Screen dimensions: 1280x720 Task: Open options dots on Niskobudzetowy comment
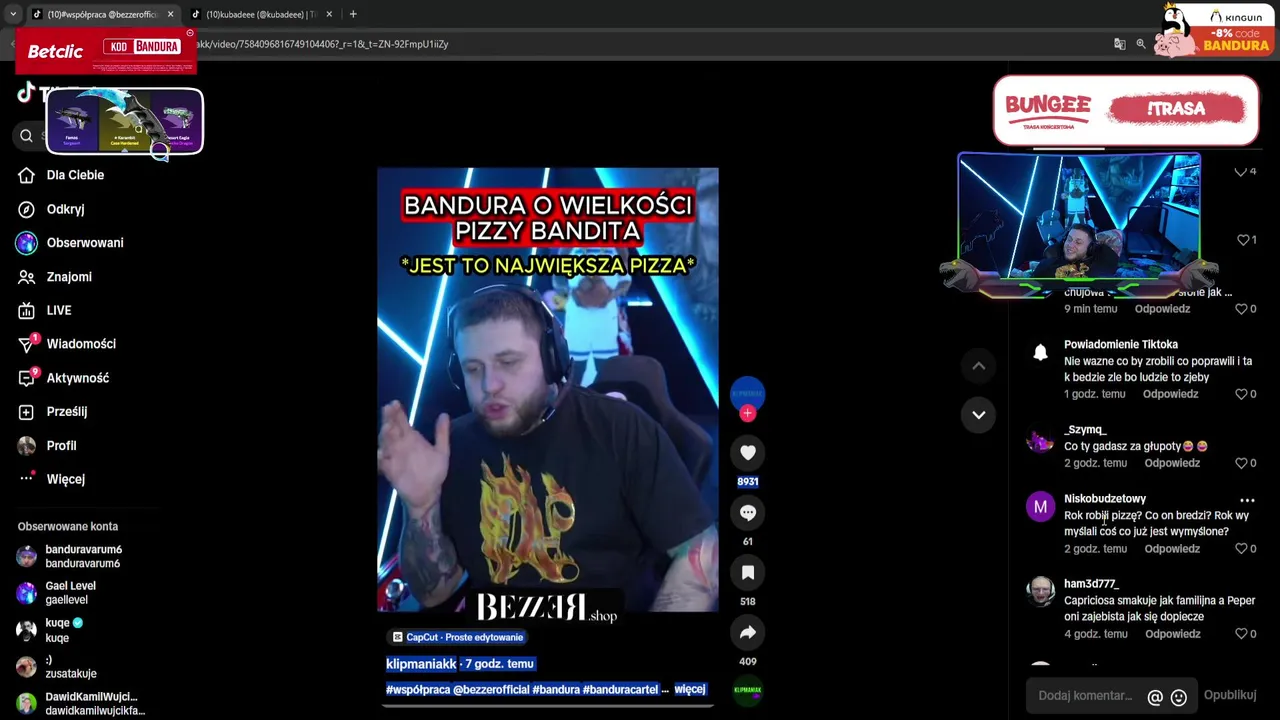point(1247,500)
